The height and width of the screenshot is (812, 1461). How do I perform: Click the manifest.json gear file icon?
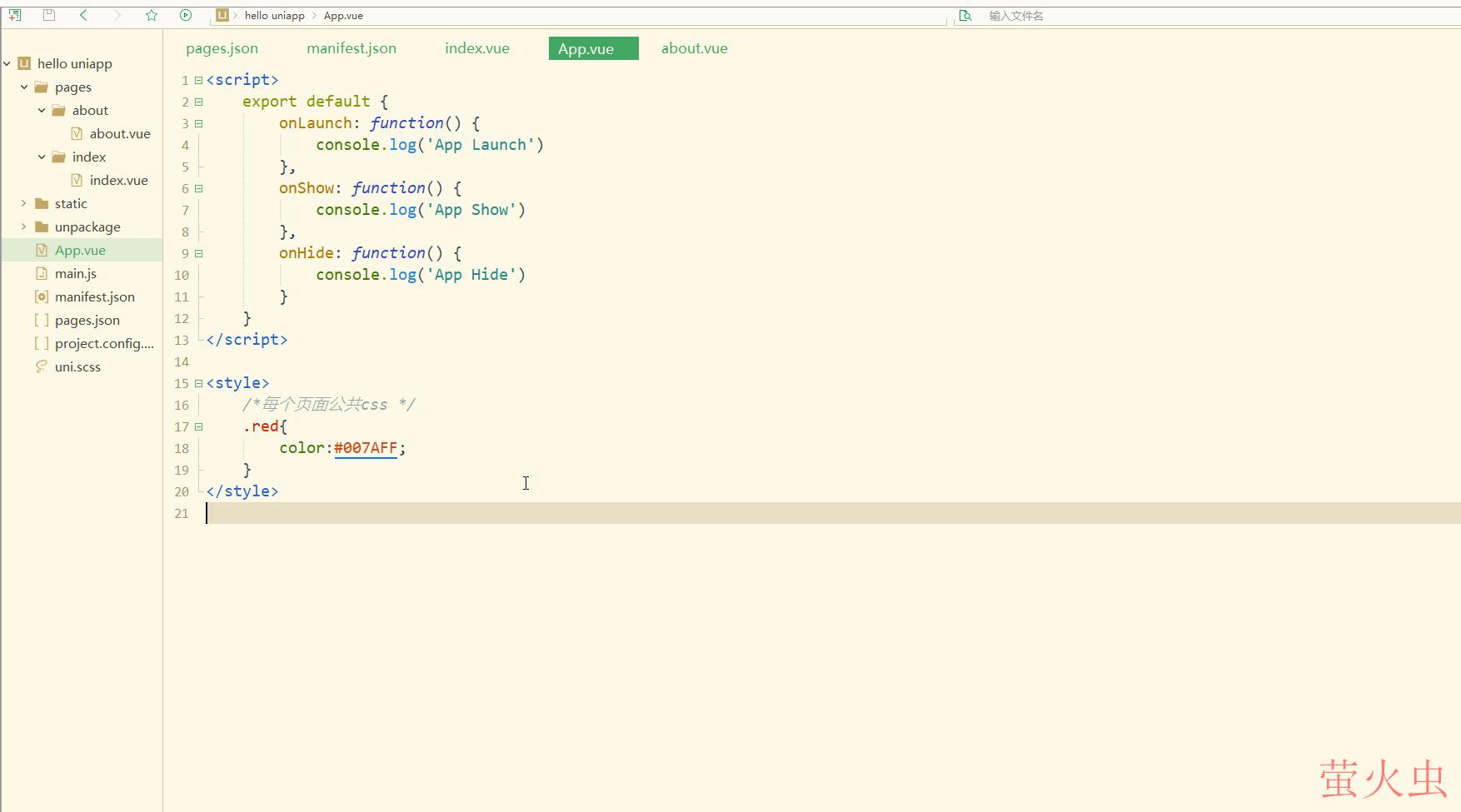point(42,296)
